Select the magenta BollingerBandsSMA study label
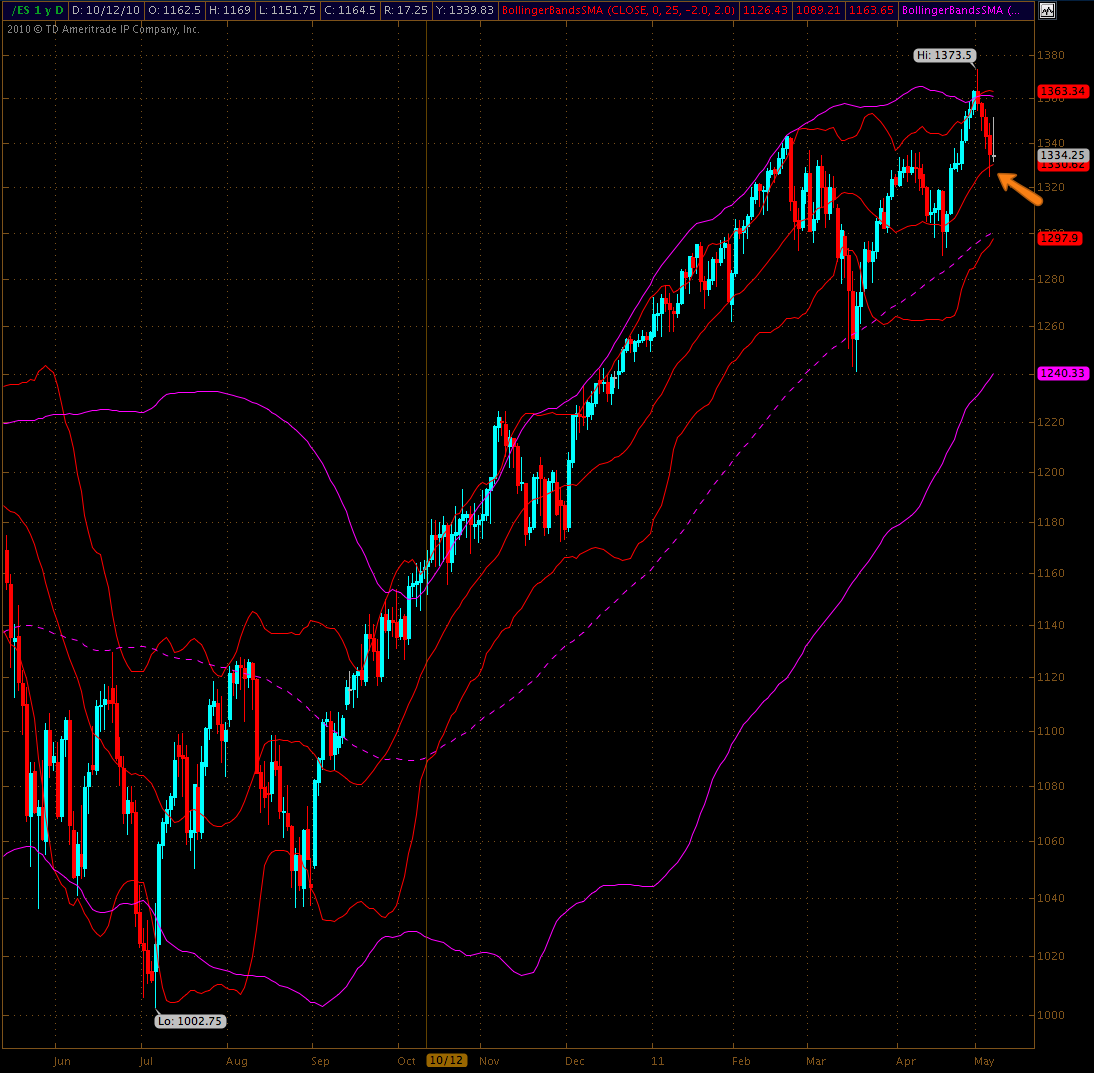Image resolution: width=1094 pixels, height=1073 pixels. coord(960,10)
